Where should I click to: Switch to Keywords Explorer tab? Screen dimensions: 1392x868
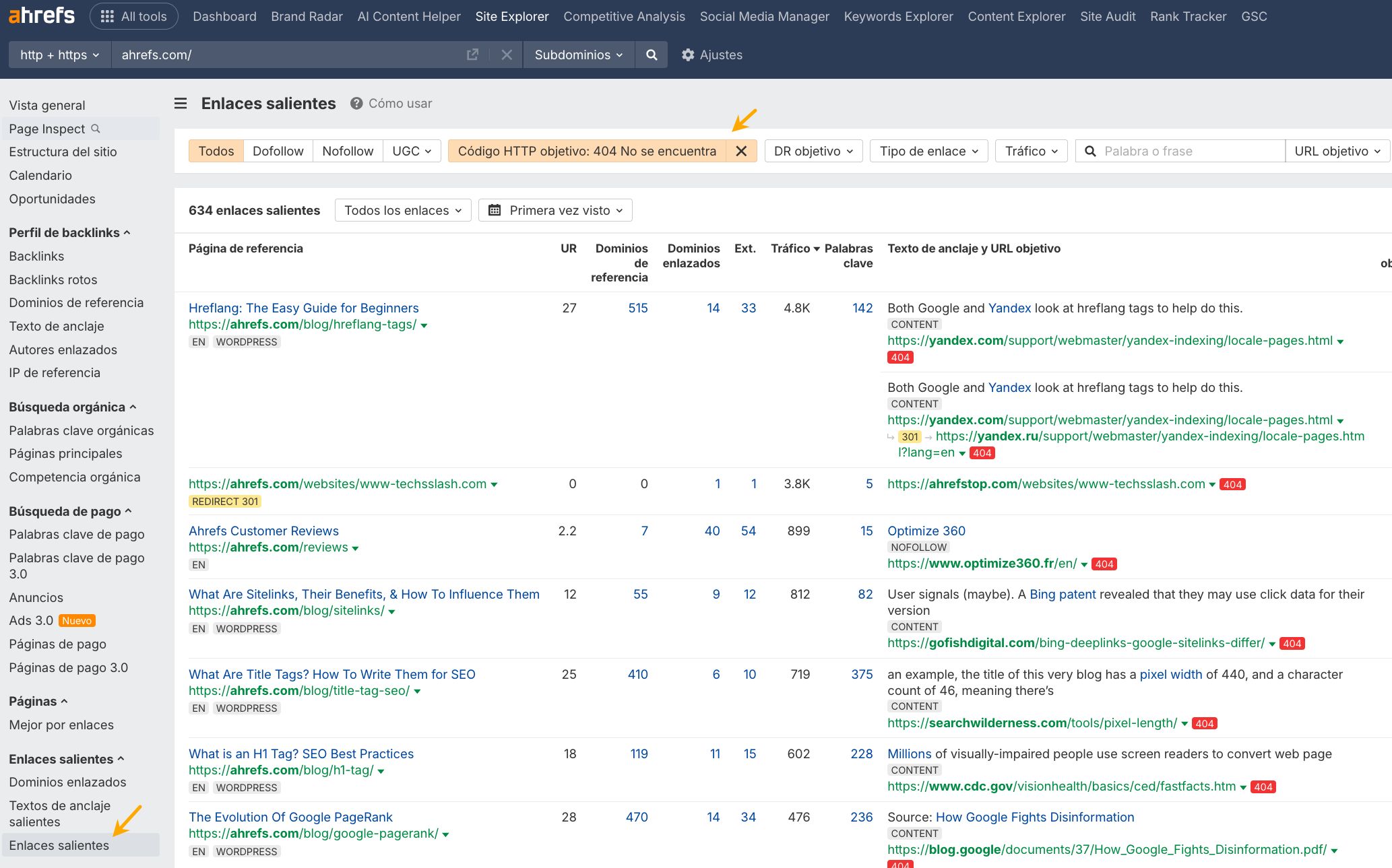[x=898, y=16]
